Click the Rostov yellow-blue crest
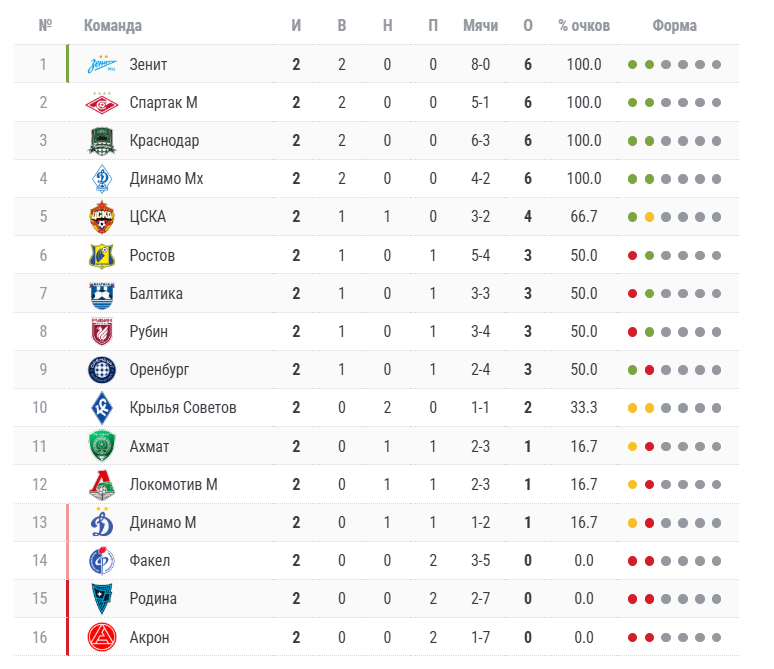 click(102, 256)
